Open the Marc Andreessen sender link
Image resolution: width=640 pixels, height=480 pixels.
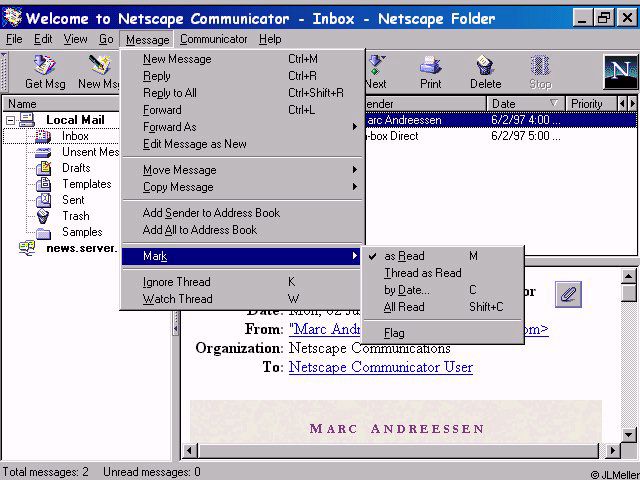point(325,329)
